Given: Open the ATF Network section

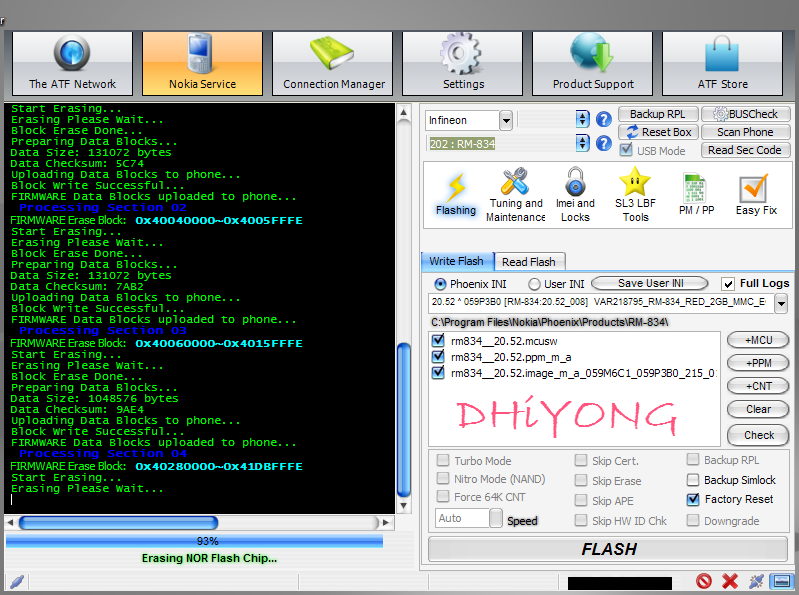Looking at the screenshot, I should (72, 64).
